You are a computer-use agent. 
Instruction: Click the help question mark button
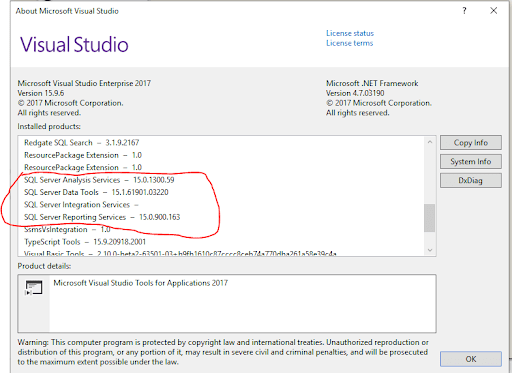464,11
